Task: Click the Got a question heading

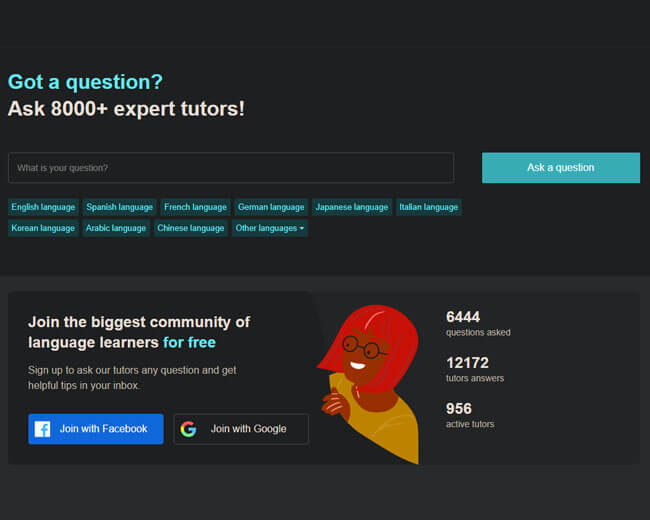Action: [x=85, y=82]
